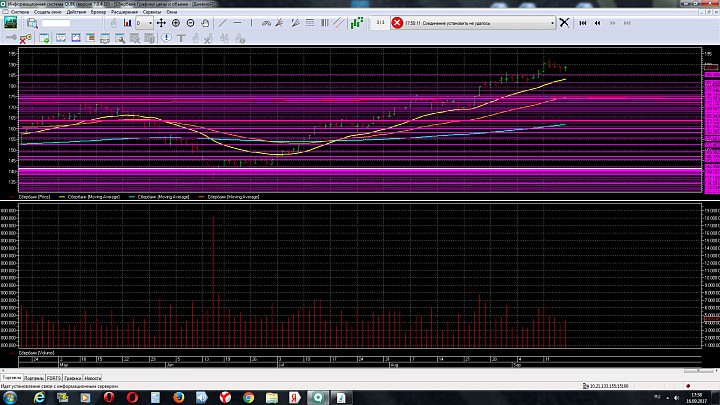Click the green candlestick chart icon
Viewport: 720px width, 405px height.
coord(357,23)
